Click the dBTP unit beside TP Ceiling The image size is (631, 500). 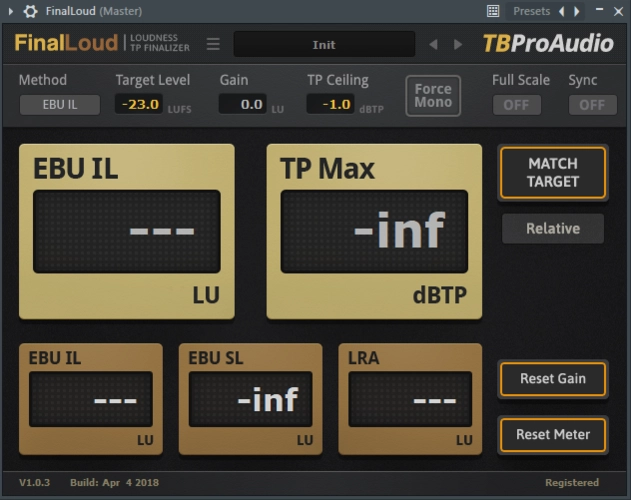[371, 110]
